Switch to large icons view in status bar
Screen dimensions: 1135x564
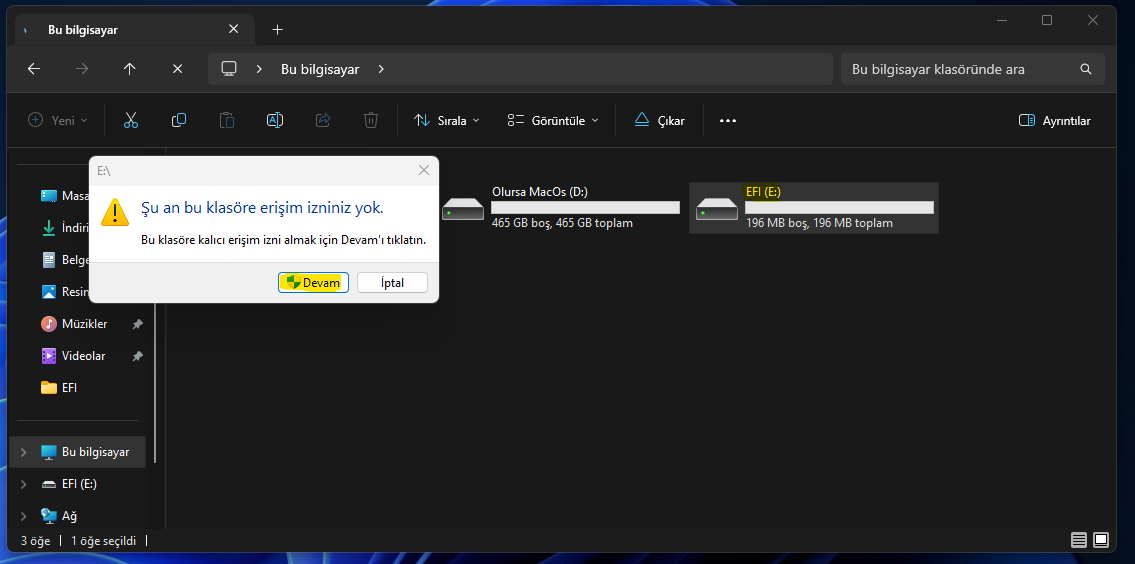point(1101,540)
